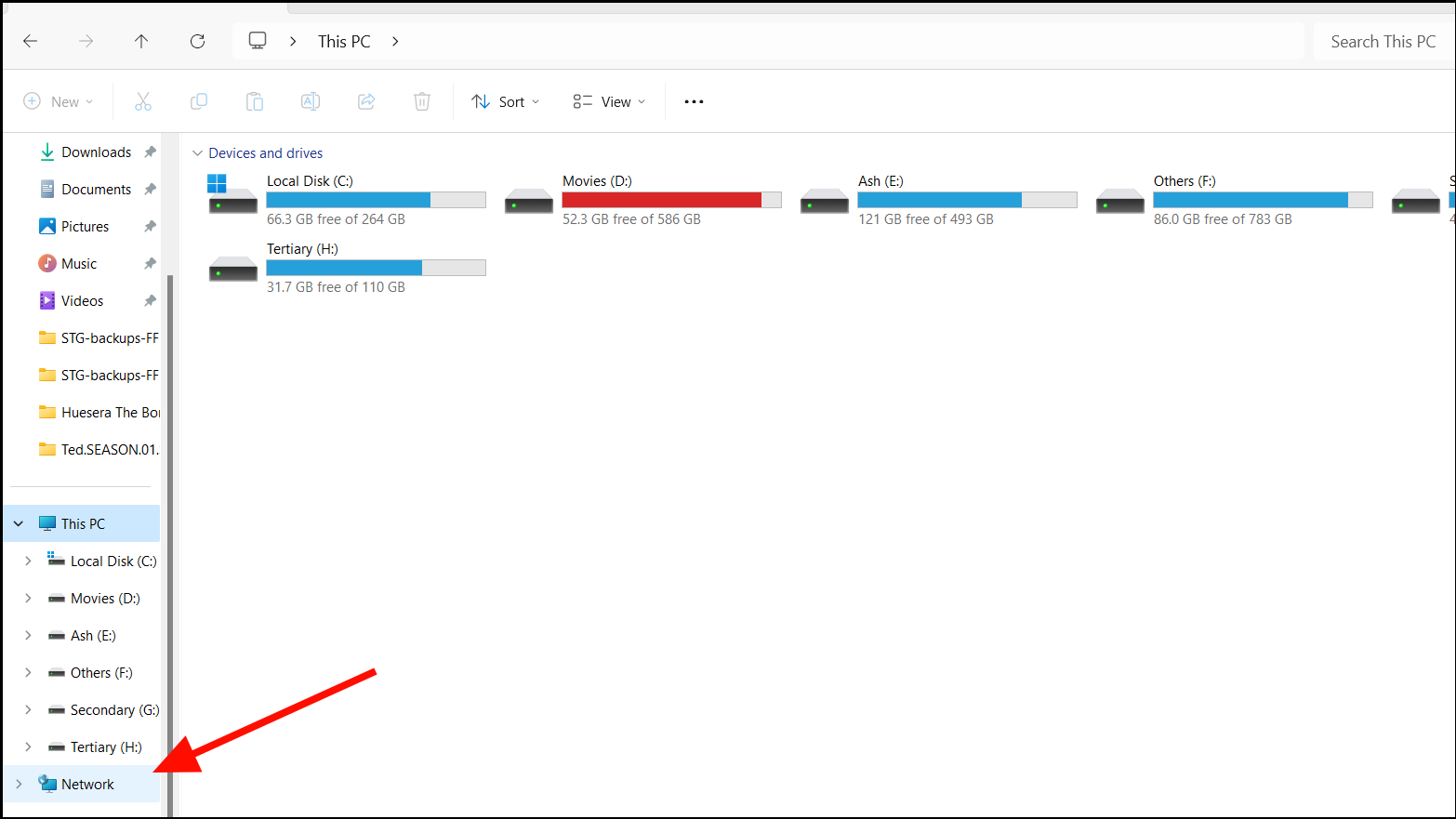Click the pin icon beside Pictures

click(x=150, y=226)
